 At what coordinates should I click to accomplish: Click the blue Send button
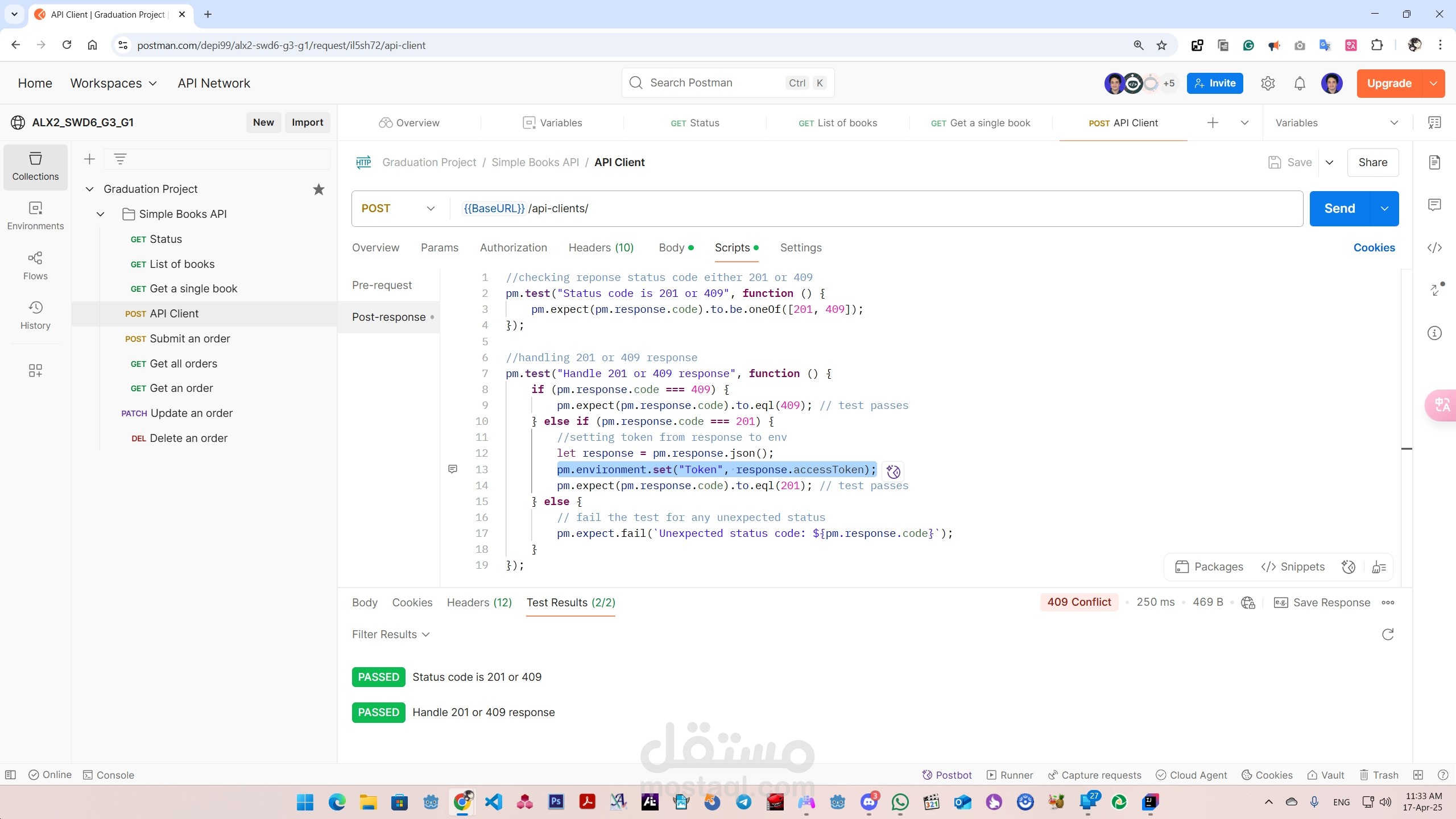pos(1340,209)
